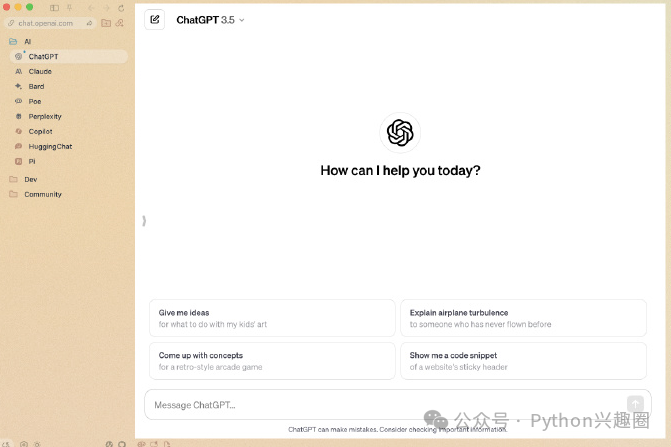Go back with the left arrow
This screenshot has height=447, width=671.
[x=91, y=8]
